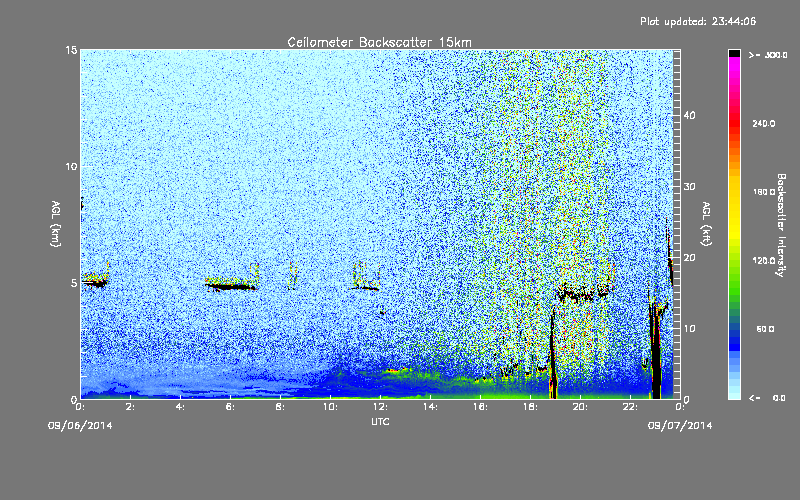Click the cloud layer at 5 km near 6 UTC
The width and height of the screenshot is (800, 500).
point(231,286)
